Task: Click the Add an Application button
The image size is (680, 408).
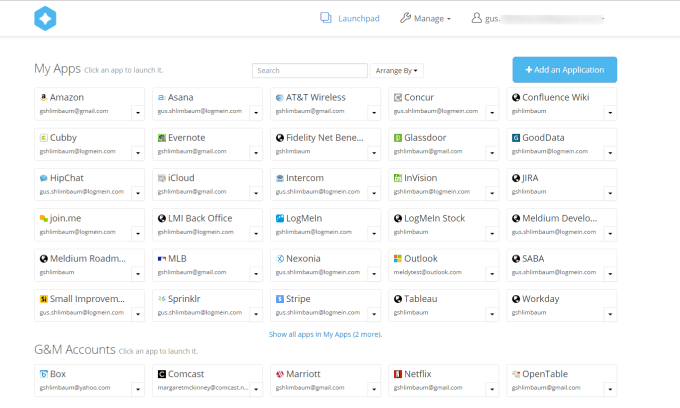Action: tap(564, 70)
